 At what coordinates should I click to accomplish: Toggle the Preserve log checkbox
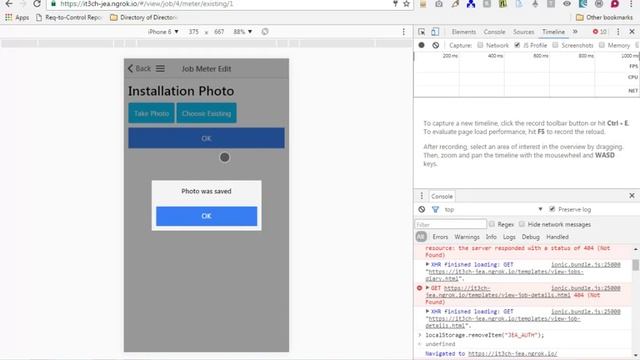[x=552, y=209]
